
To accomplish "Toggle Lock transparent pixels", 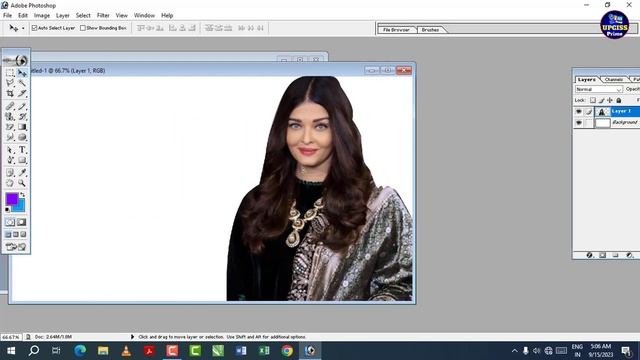I will pyautogui.click(x=593, y=100).
